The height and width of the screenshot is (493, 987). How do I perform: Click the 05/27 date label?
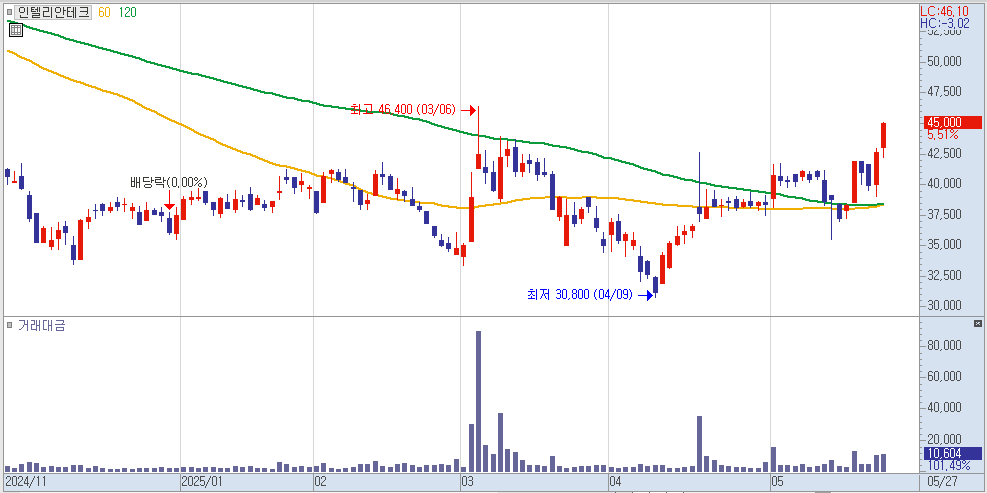tap(940, 482)
